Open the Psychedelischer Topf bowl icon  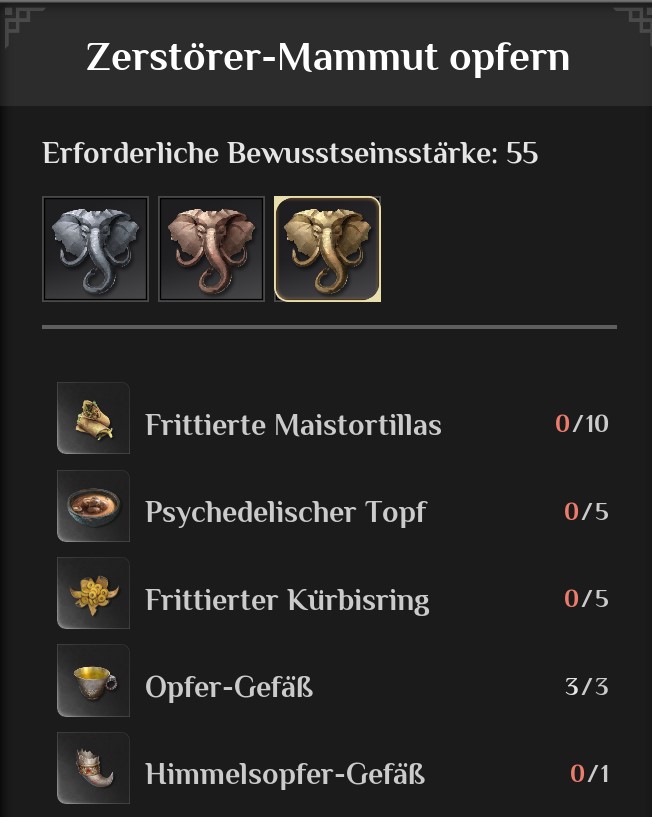click(x=93, y=506)
